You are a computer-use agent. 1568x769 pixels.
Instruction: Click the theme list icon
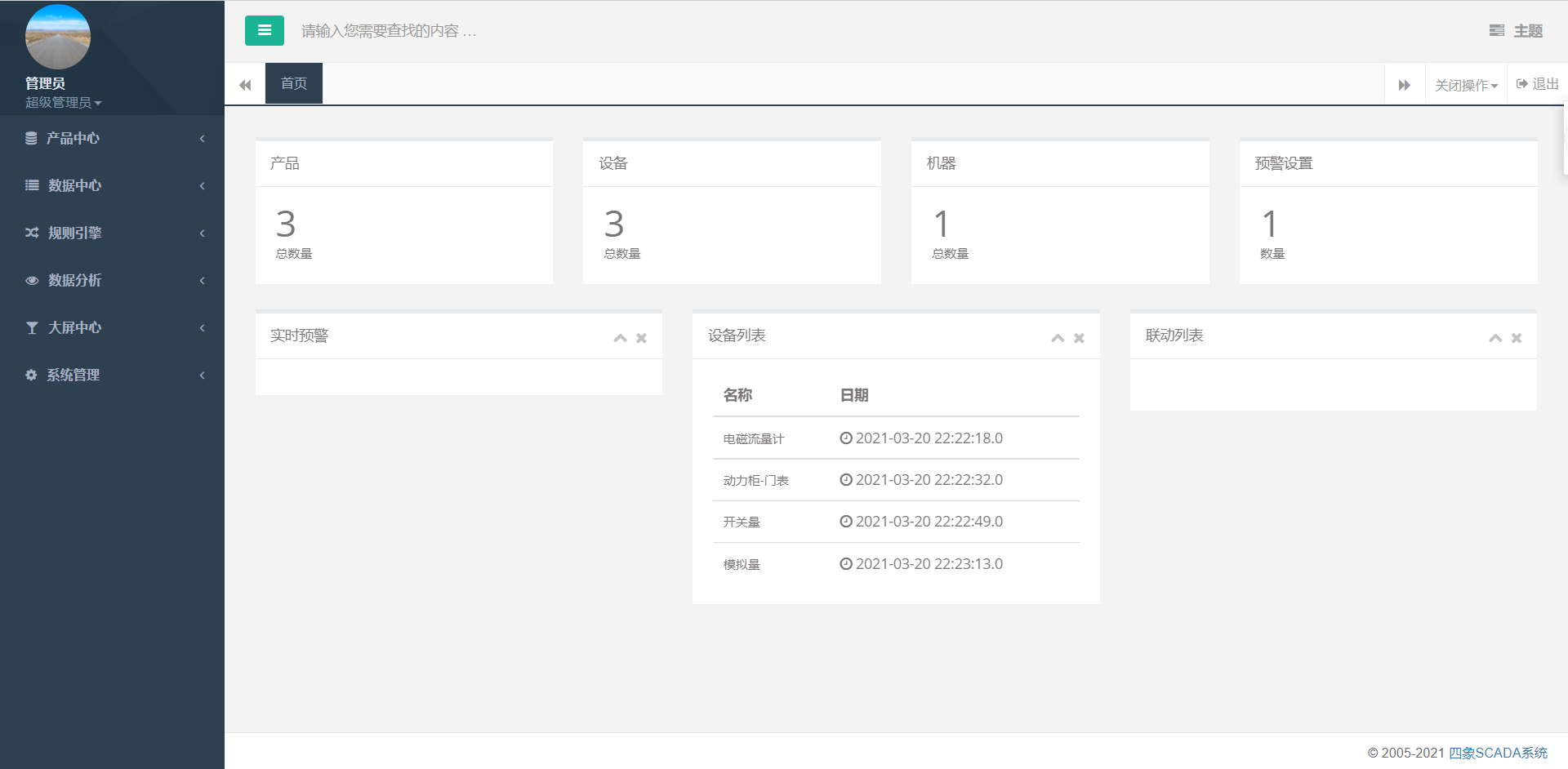pos(1496,31)
